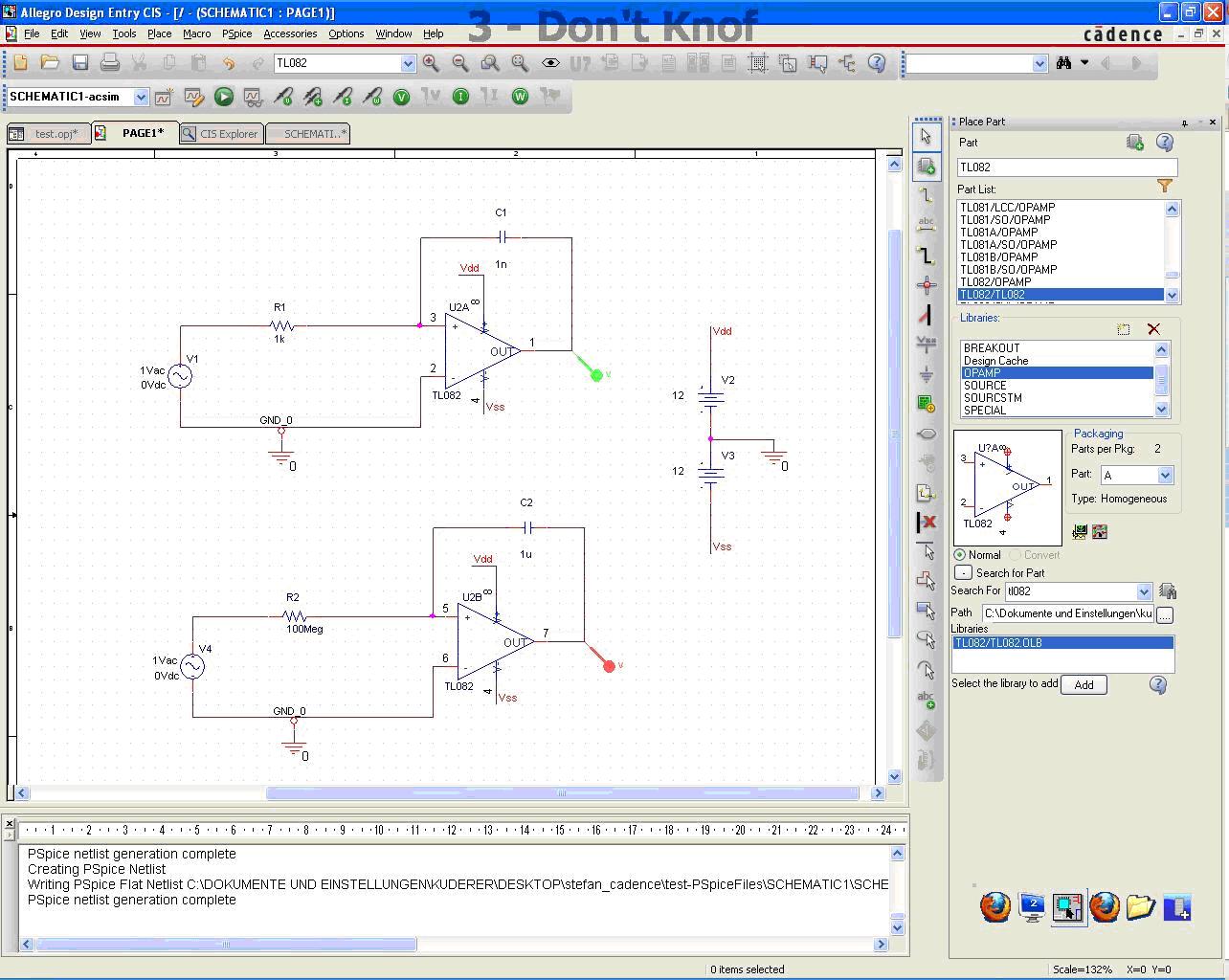Click the schematic horizontal scrollbar

pos(561,792)
